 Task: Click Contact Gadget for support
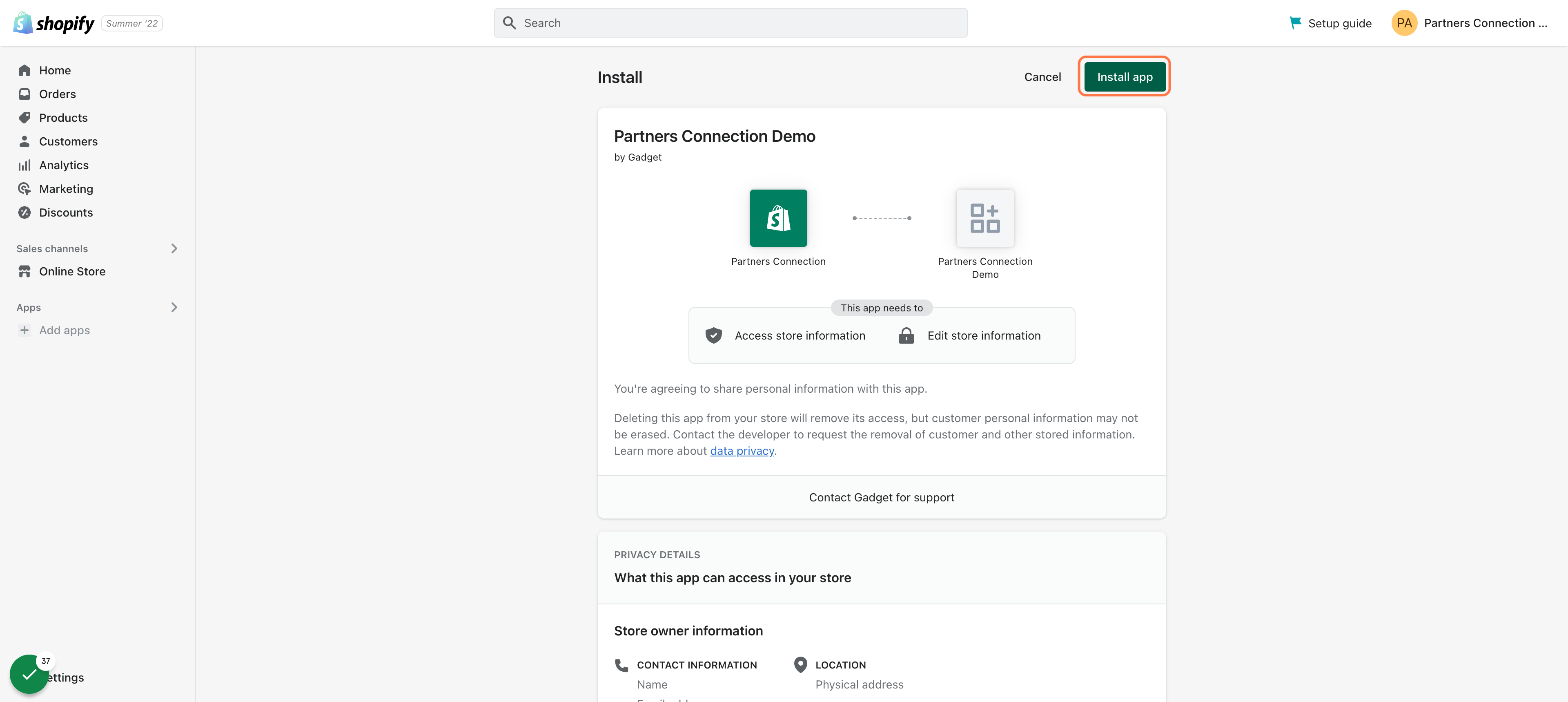881,497
